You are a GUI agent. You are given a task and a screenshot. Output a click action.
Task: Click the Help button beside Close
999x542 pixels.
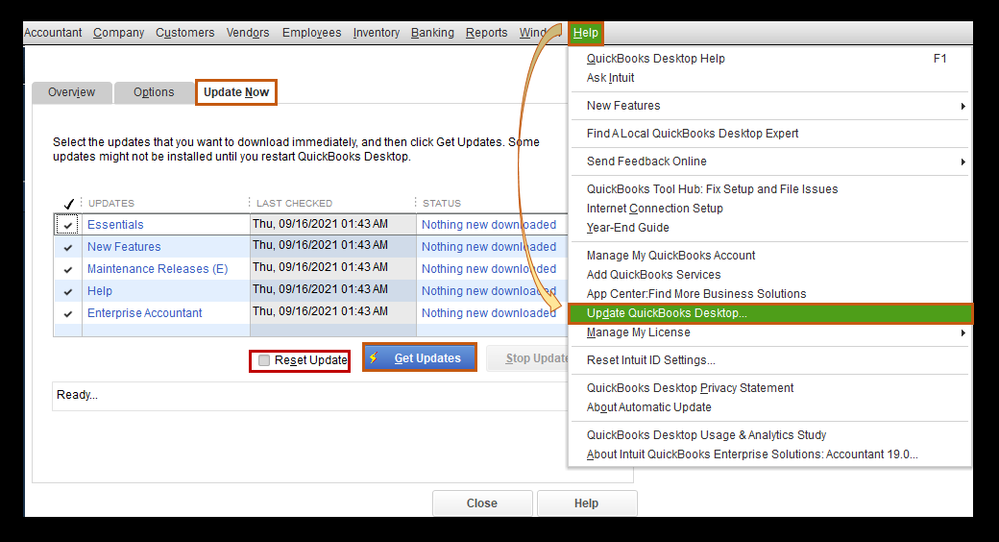click(x=587, y=503)
